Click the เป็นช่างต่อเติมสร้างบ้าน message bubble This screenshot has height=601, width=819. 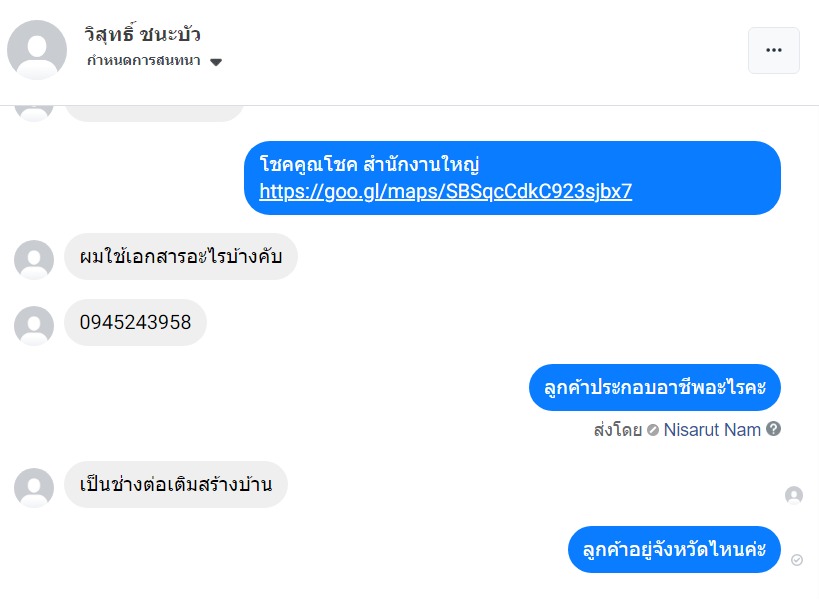(175, 485)
